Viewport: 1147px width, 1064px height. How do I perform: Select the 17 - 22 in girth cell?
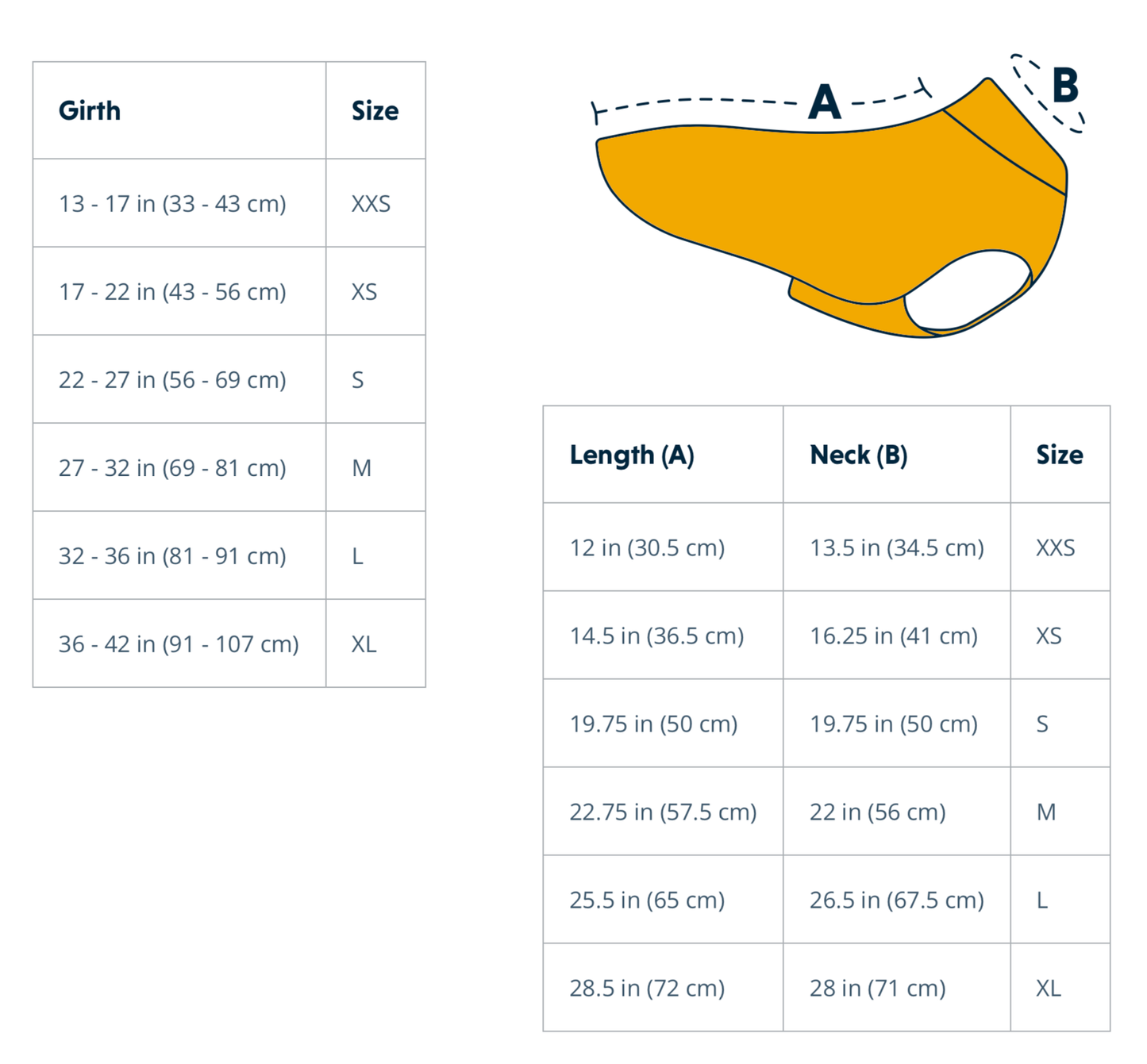pos(172,292)
